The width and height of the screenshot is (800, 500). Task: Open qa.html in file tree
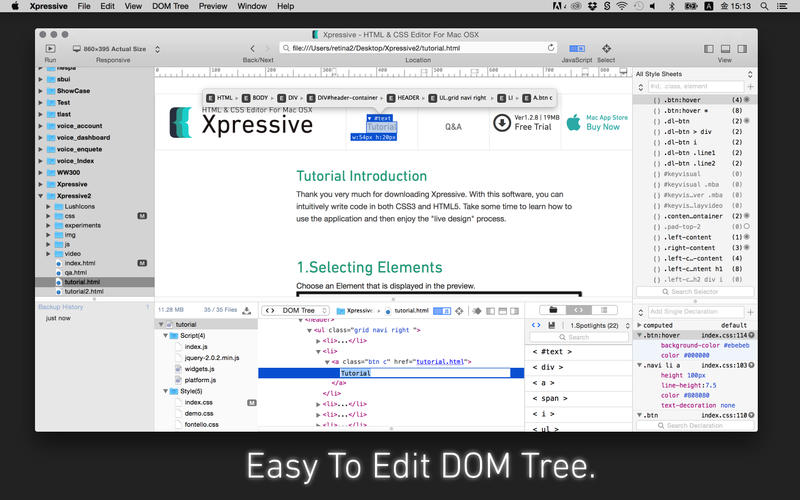(x=76, y=272)
